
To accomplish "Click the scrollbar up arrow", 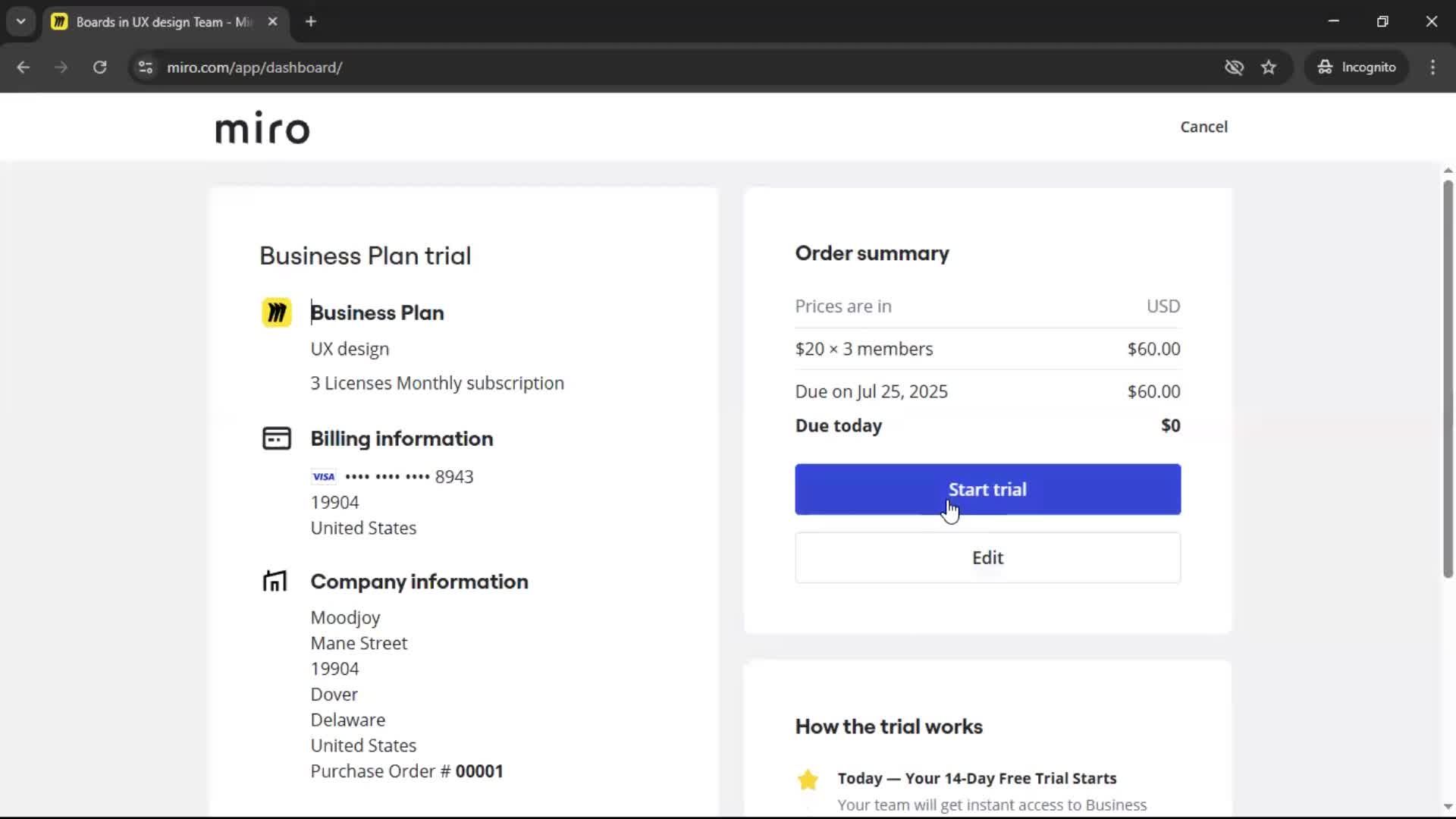I will (x=1448, y=171).
